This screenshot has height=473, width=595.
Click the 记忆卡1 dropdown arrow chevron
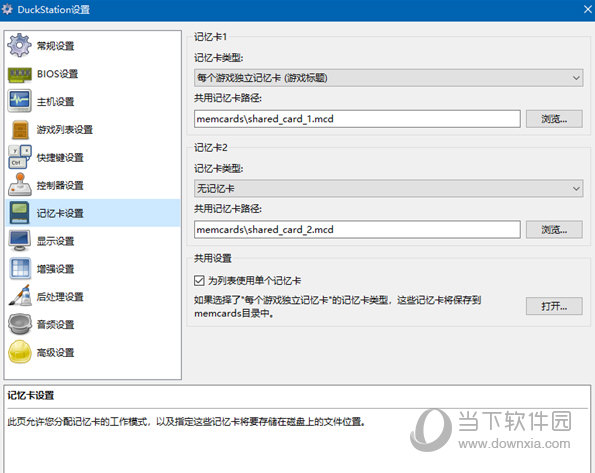[576, 78]
